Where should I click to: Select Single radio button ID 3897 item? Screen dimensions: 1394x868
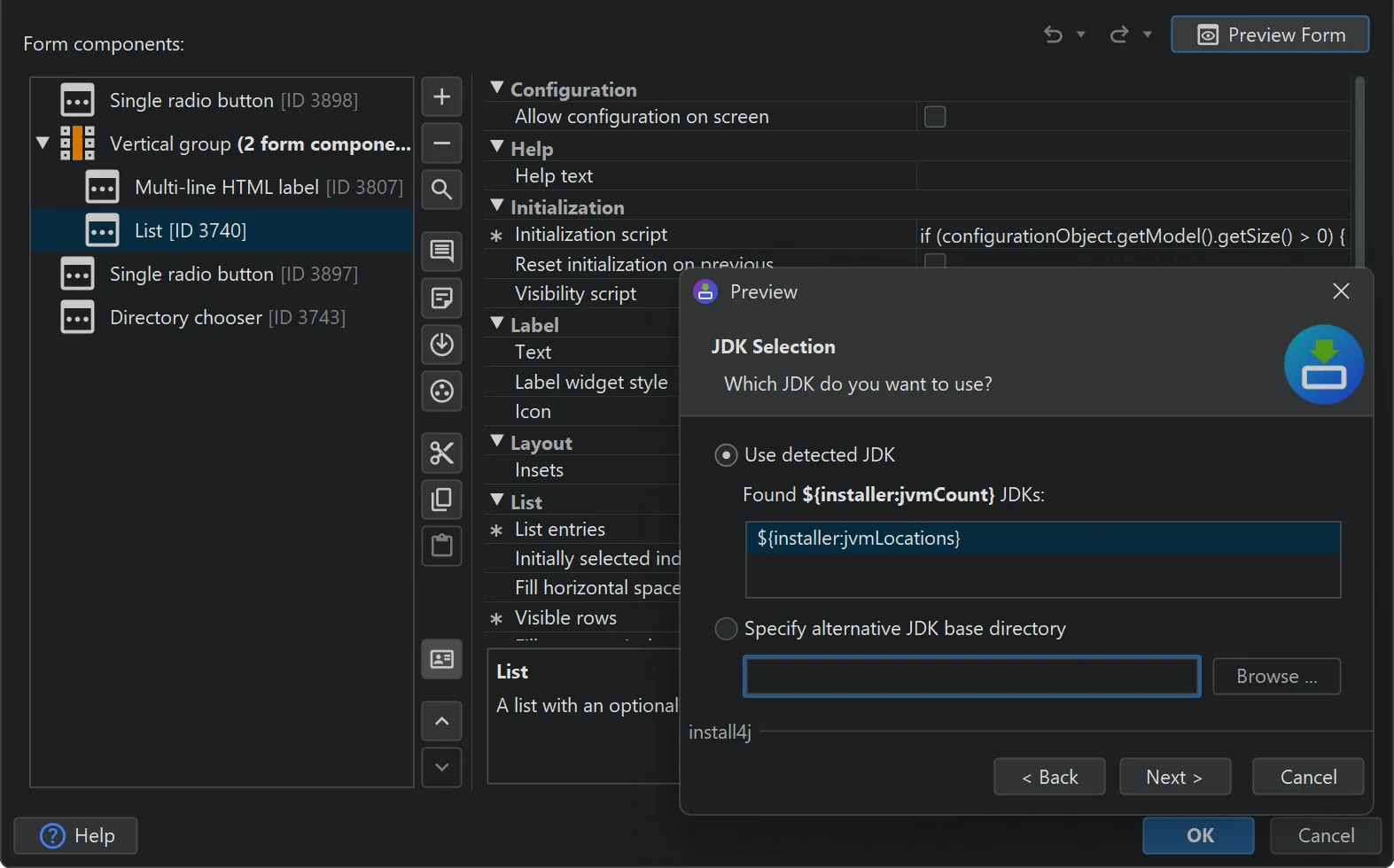(222, 274)
